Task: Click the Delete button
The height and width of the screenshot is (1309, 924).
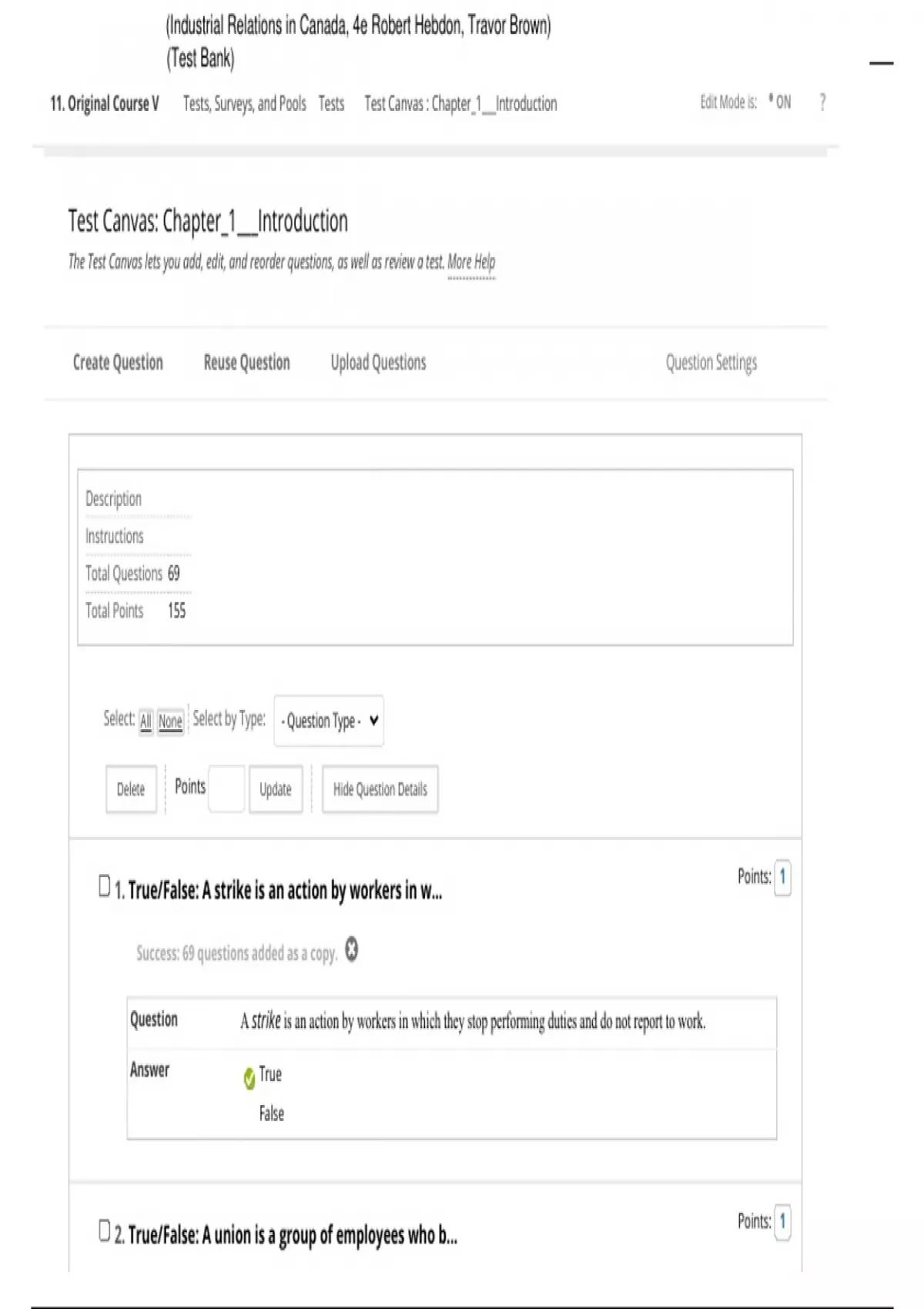Action: click(x=131, y=789)
